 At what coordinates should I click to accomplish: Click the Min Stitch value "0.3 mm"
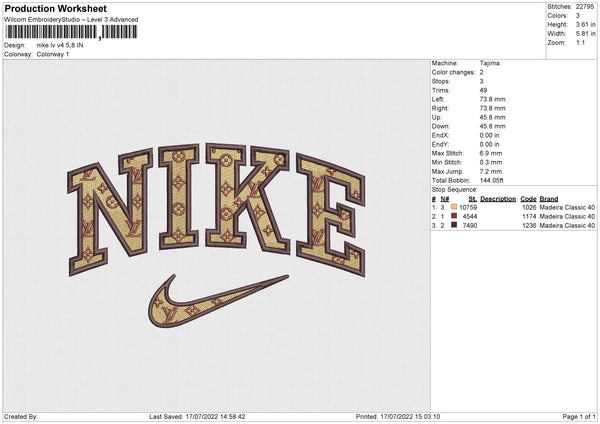[491, 162]
